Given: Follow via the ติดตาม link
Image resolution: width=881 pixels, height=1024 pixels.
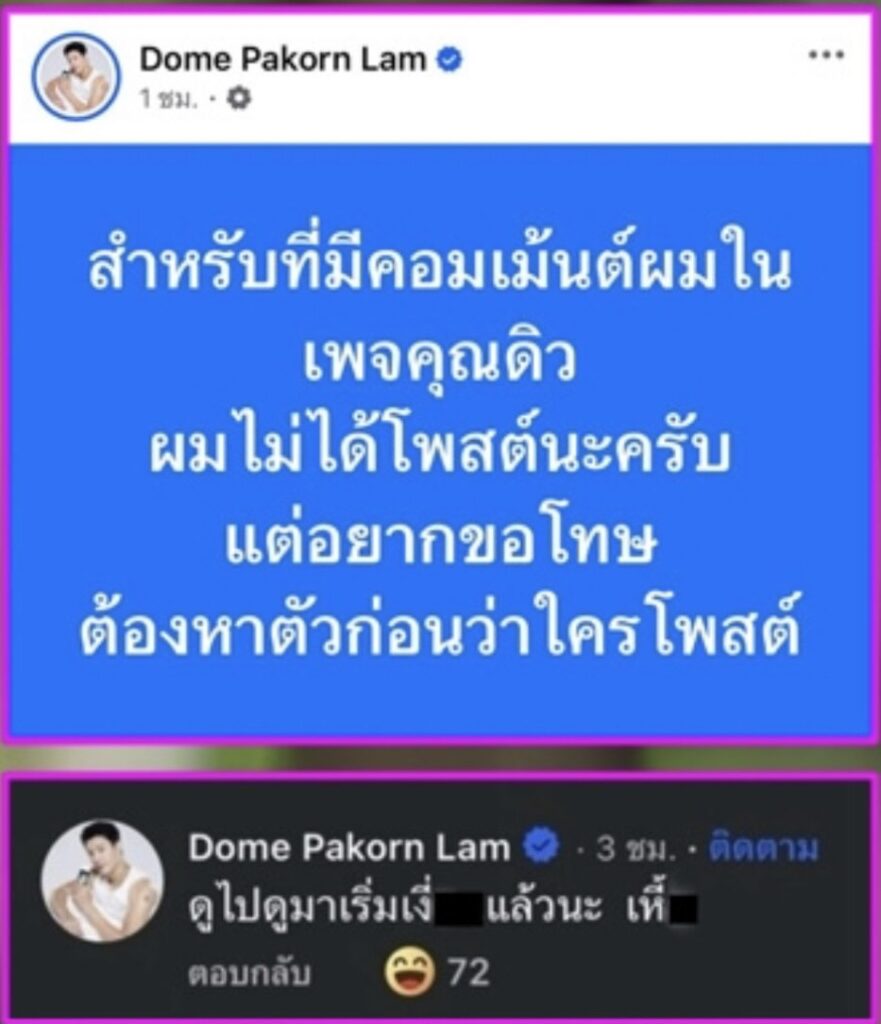Looking at the screenshot, I should (x=763, y=848).
